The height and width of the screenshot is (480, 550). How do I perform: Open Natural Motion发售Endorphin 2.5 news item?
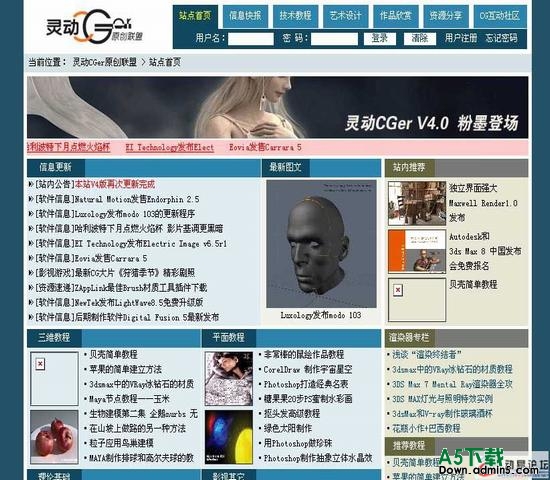[137, 199]
